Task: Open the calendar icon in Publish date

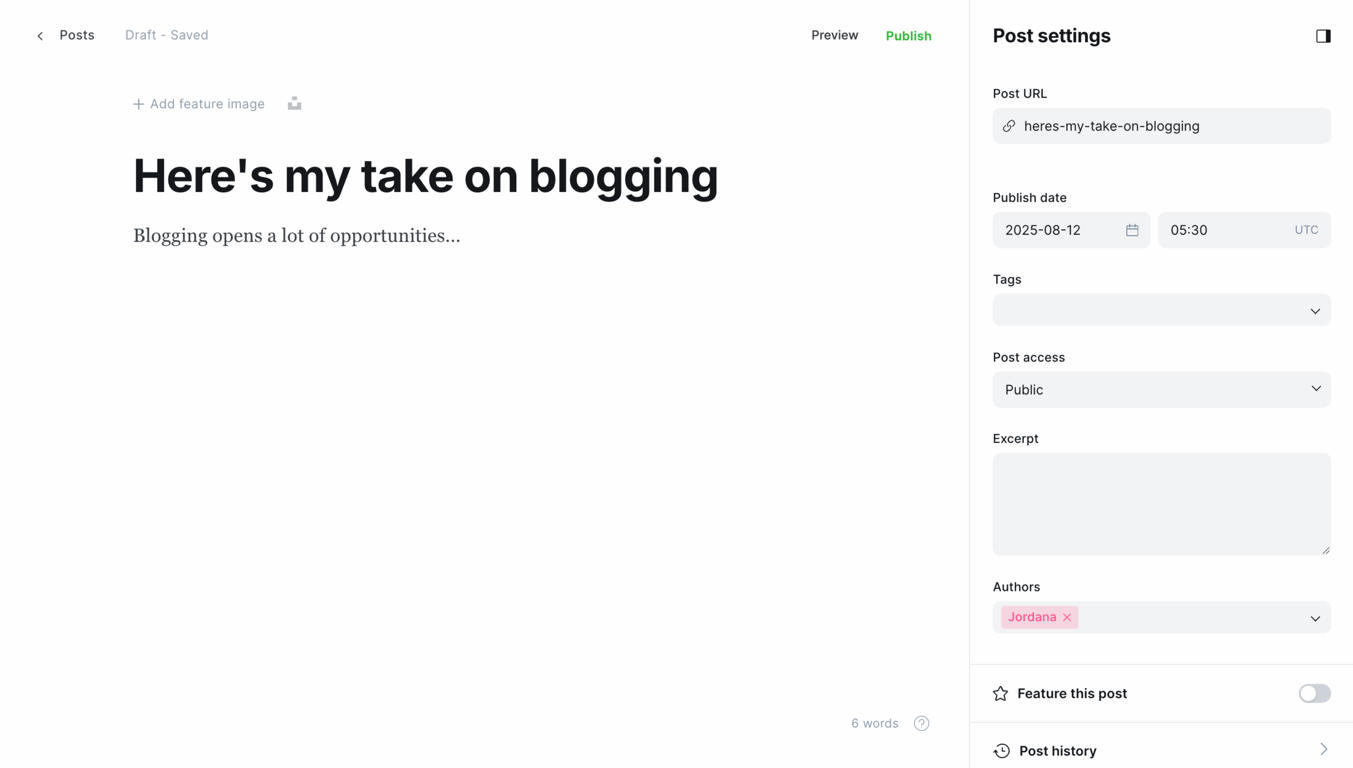Action: pos(1133,229)
